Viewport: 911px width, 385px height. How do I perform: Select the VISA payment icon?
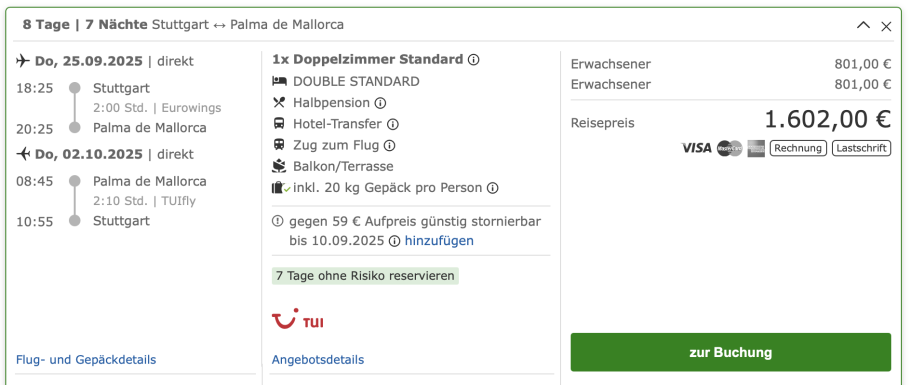(696, 148)
